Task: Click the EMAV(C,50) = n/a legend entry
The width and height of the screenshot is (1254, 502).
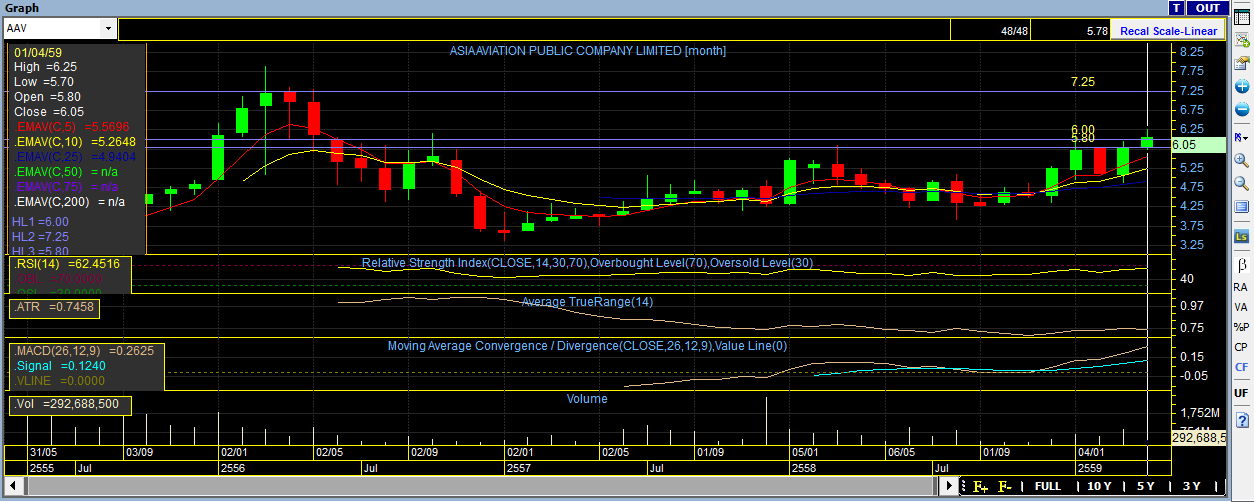Action: pos(68,172)
